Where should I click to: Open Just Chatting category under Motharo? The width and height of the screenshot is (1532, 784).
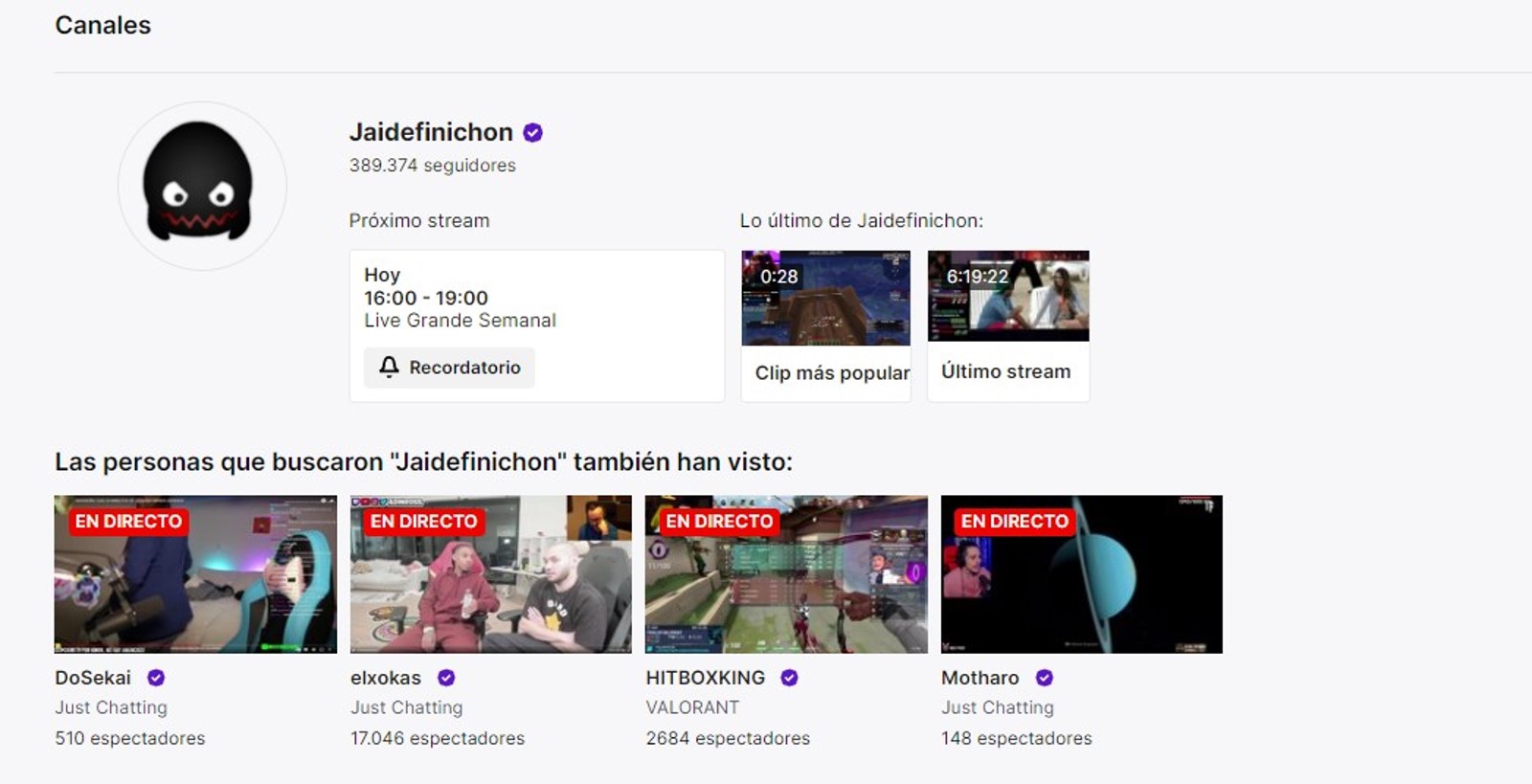point(998,707)
